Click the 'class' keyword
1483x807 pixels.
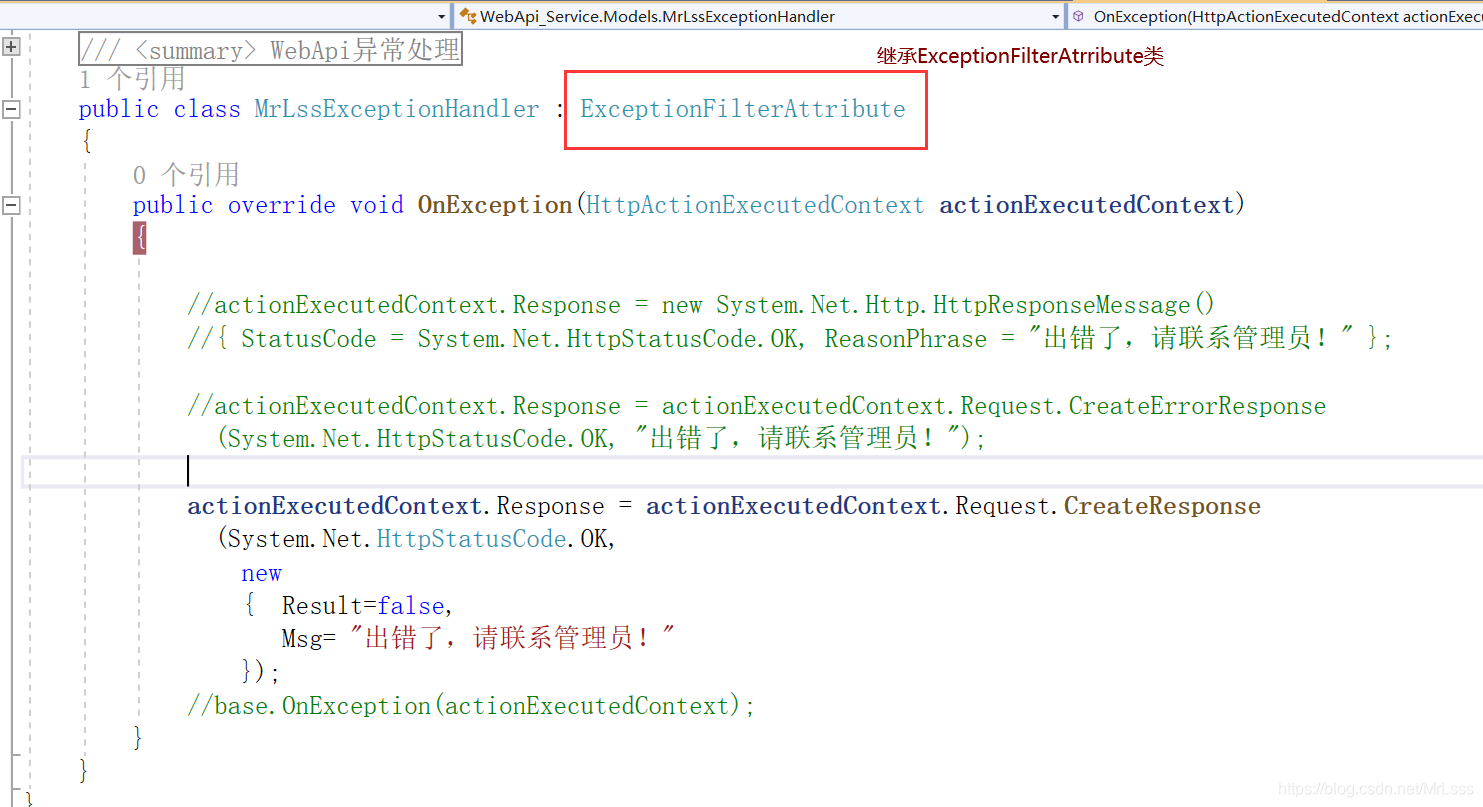point(207,109)
